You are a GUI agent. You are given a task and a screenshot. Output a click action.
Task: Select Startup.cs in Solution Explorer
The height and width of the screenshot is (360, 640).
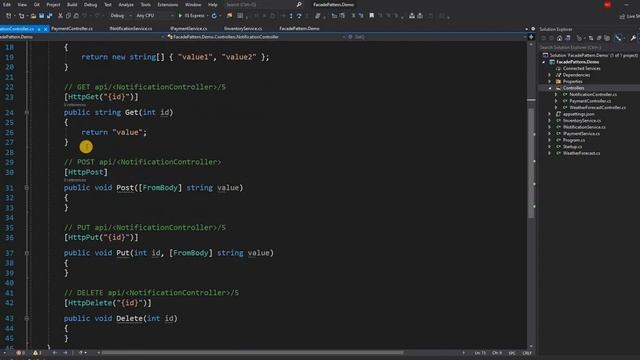pos(572,147)
